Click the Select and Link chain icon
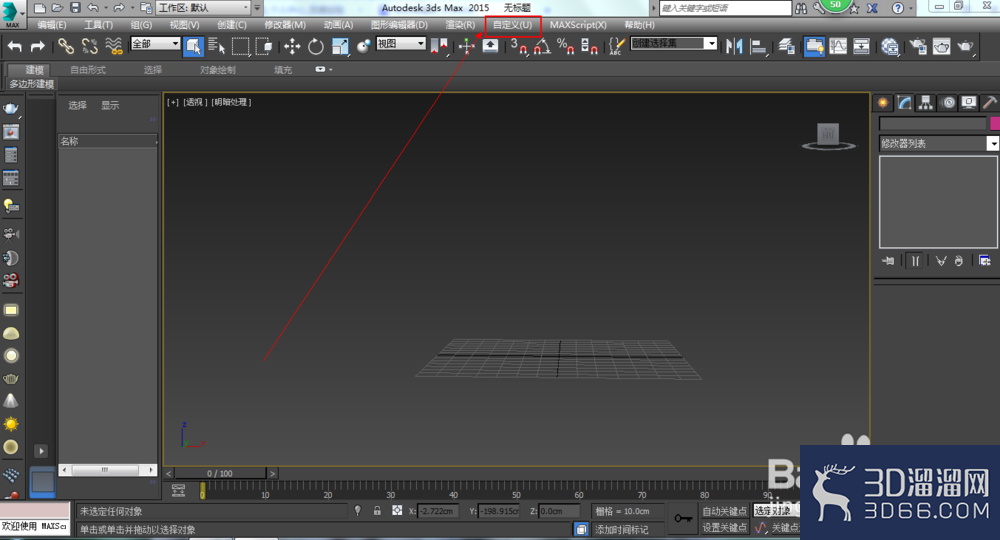Screen dimensions: 1000x540 coord(66,46)
